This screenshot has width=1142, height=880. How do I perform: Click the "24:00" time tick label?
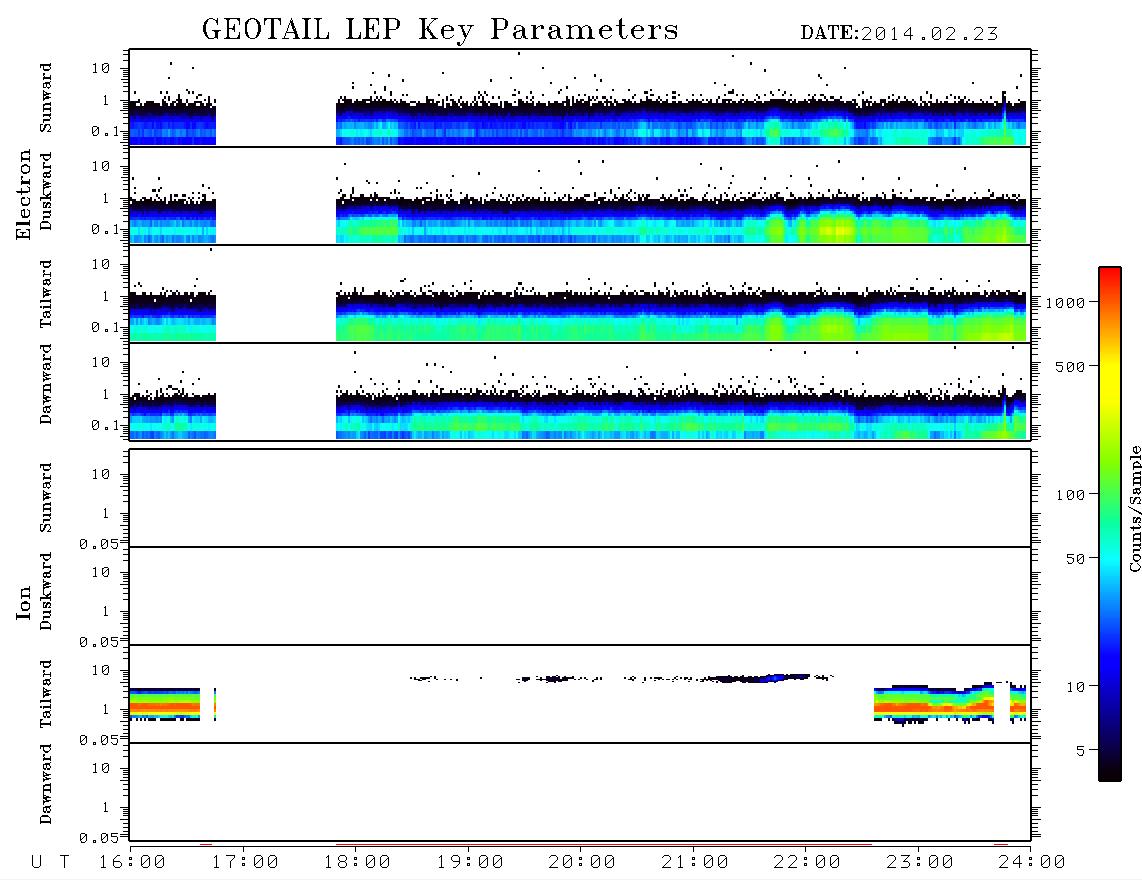click(x=1032, y=863)
